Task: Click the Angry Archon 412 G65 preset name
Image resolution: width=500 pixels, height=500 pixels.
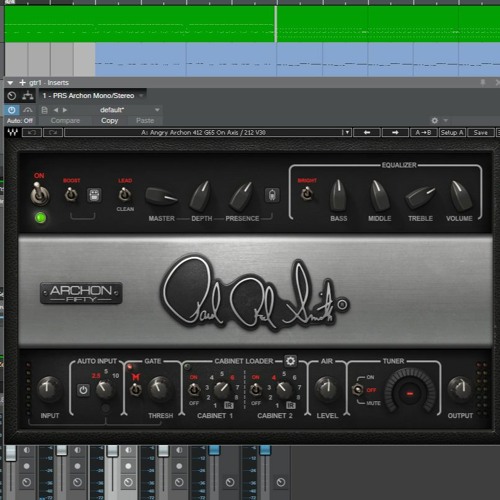Action: coord(203,133)
